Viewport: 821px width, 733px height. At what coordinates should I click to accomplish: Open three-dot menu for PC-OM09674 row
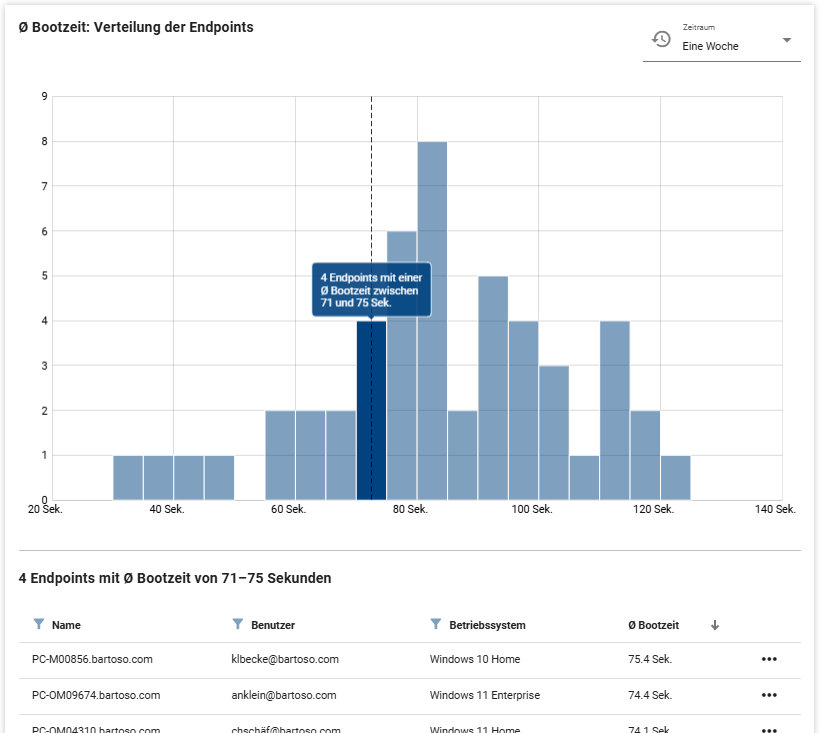pos(768,695)
